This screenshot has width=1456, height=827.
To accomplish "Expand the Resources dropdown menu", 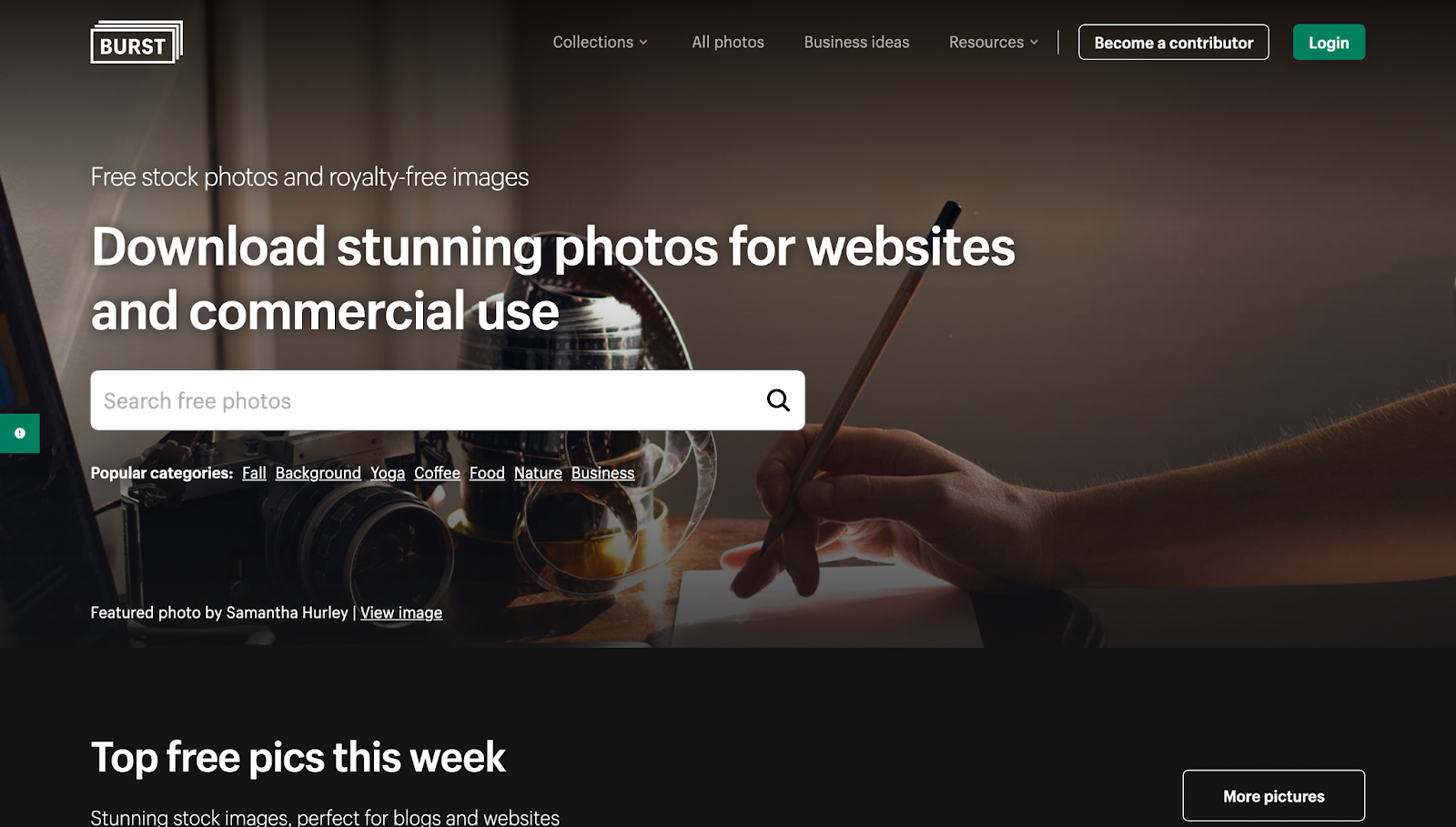I will click(994, 42).
